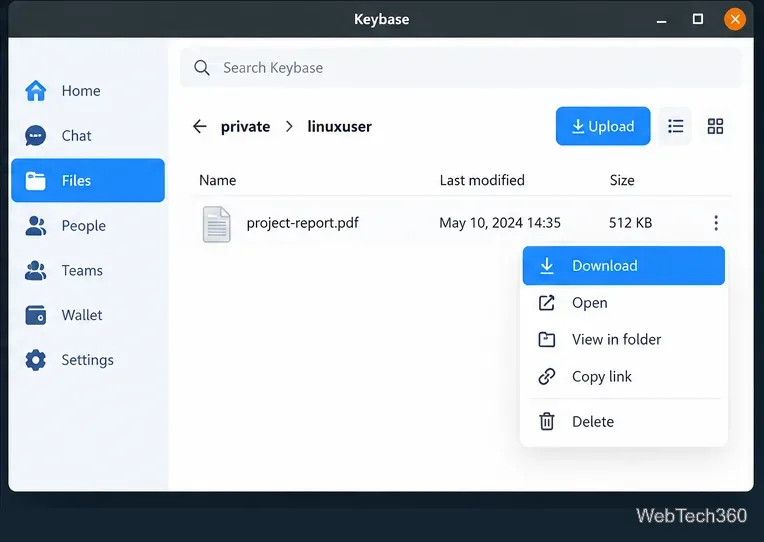Go to People in sidebar
The height and width of the screenshot is (542, 764).
[x=88, y=226]
